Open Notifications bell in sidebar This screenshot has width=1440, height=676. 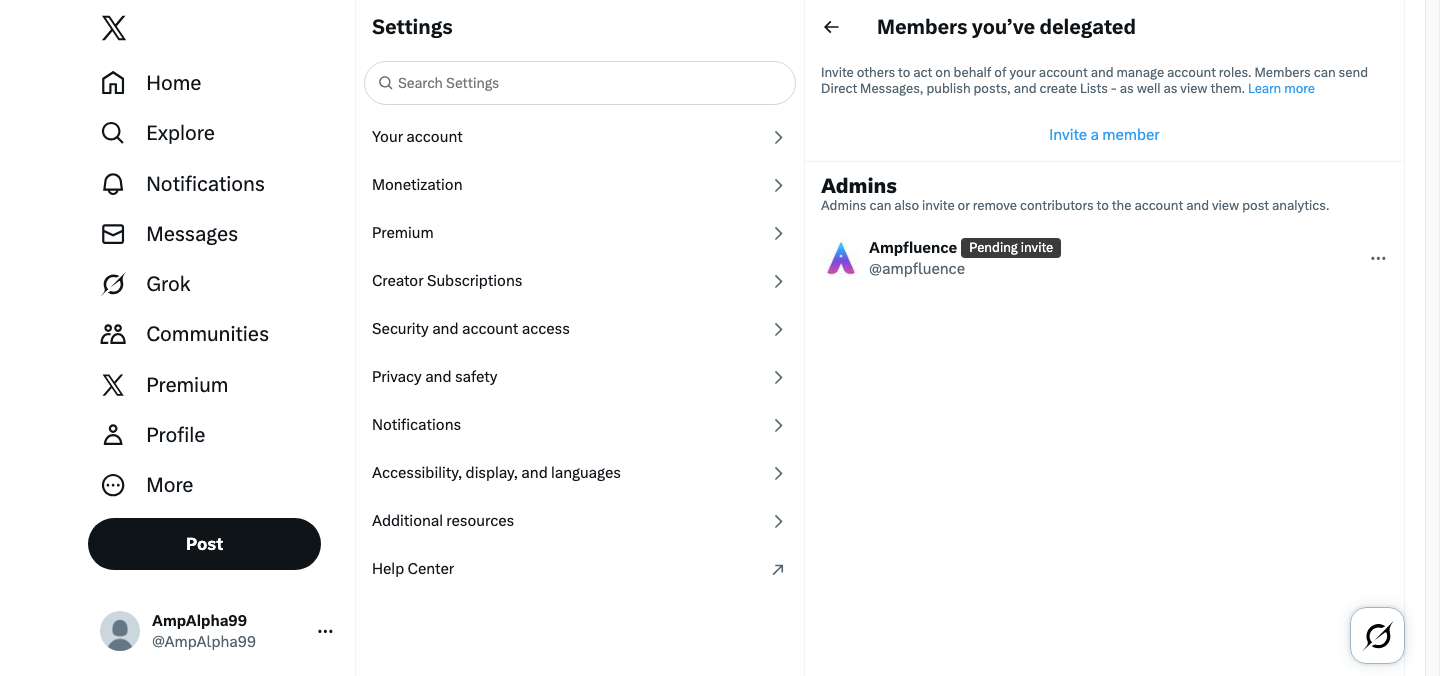coord(113,184)
